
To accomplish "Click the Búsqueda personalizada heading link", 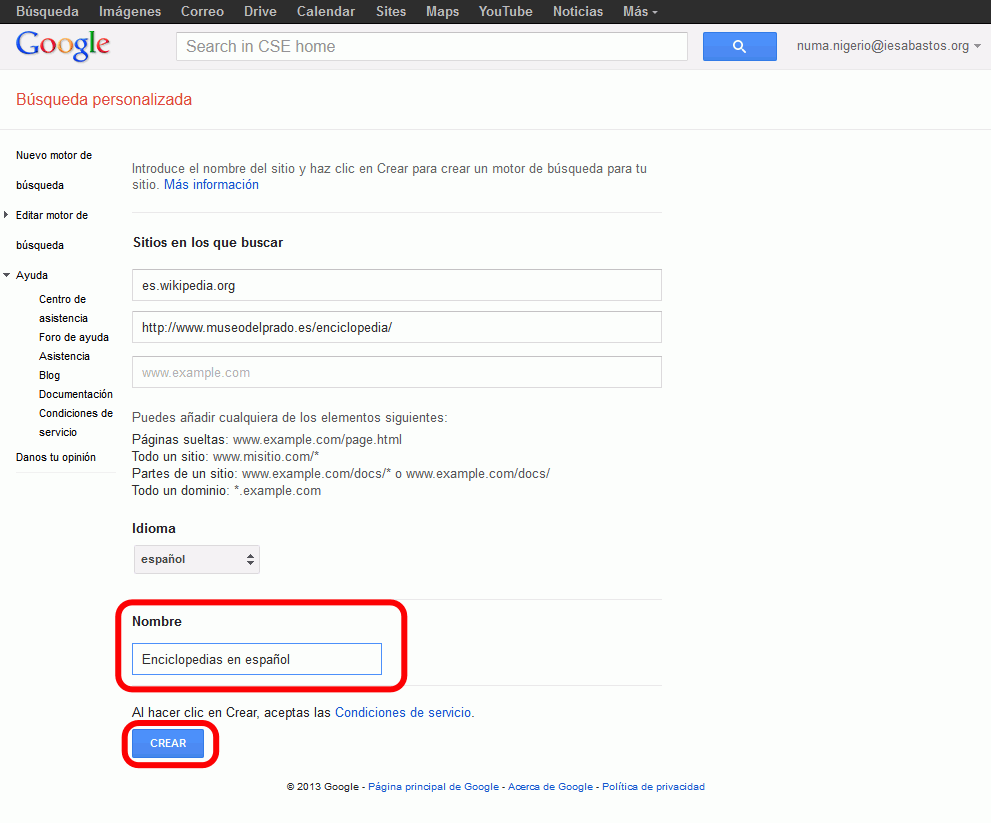I will (104, 99).
